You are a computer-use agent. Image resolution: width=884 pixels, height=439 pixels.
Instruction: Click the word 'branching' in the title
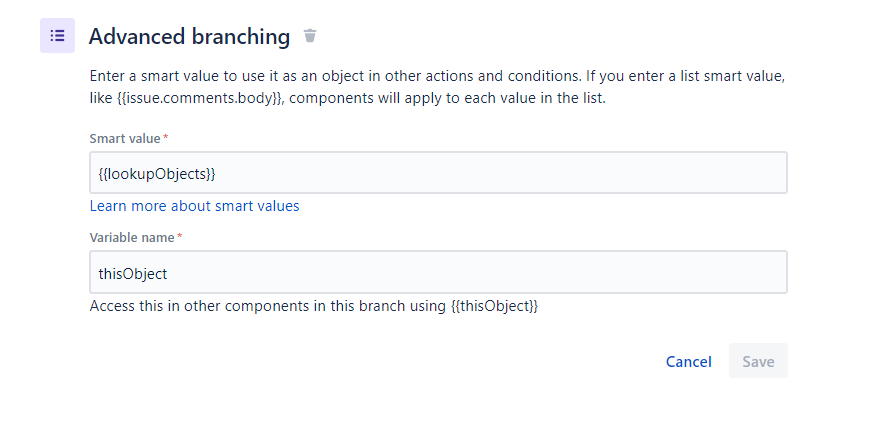[x=241, y=37]
